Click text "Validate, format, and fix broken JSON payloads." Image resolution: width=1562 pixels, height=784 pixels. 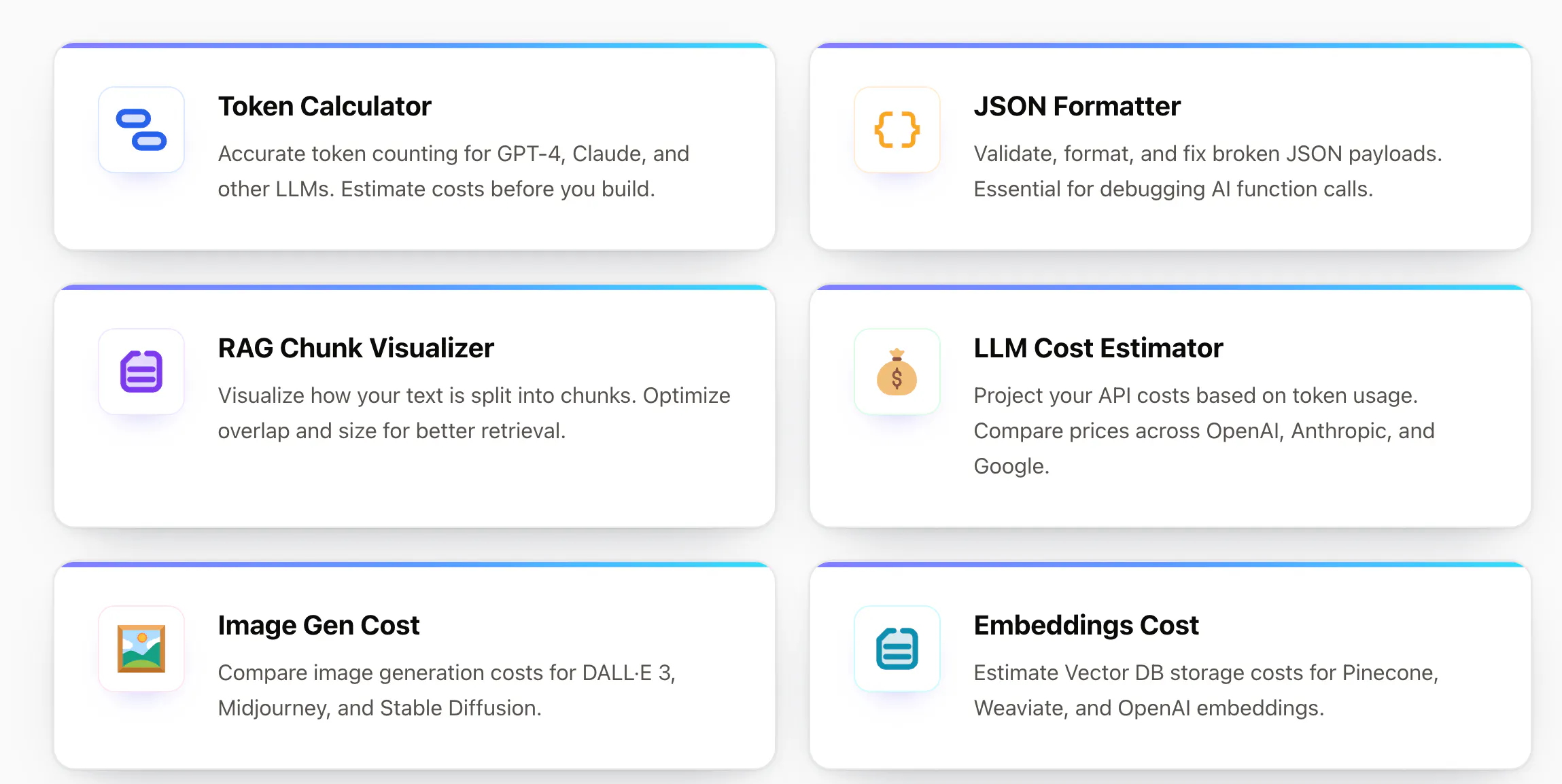[x=1208, y=154]
